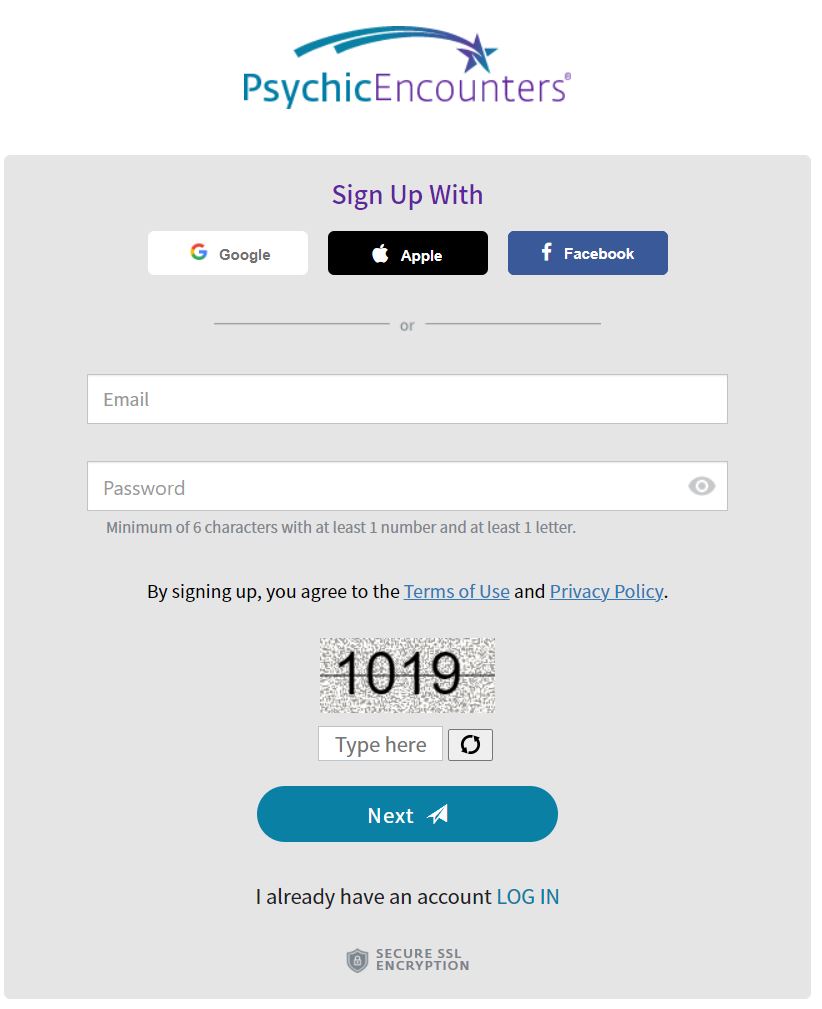Click the captcha image showing 1019
This screenshot has height=1009, width=822.
coord(407,675)
